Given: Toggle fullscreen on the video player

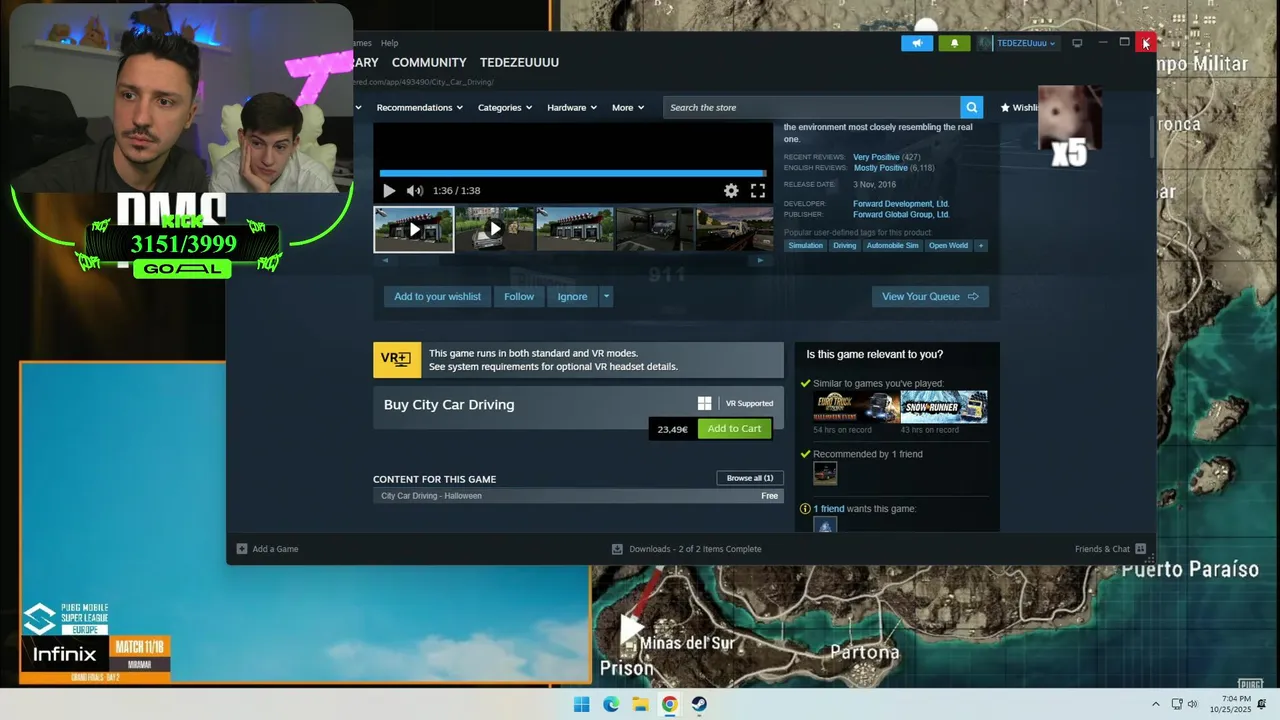Looking at the screenshot, I should tap(758, 191).
